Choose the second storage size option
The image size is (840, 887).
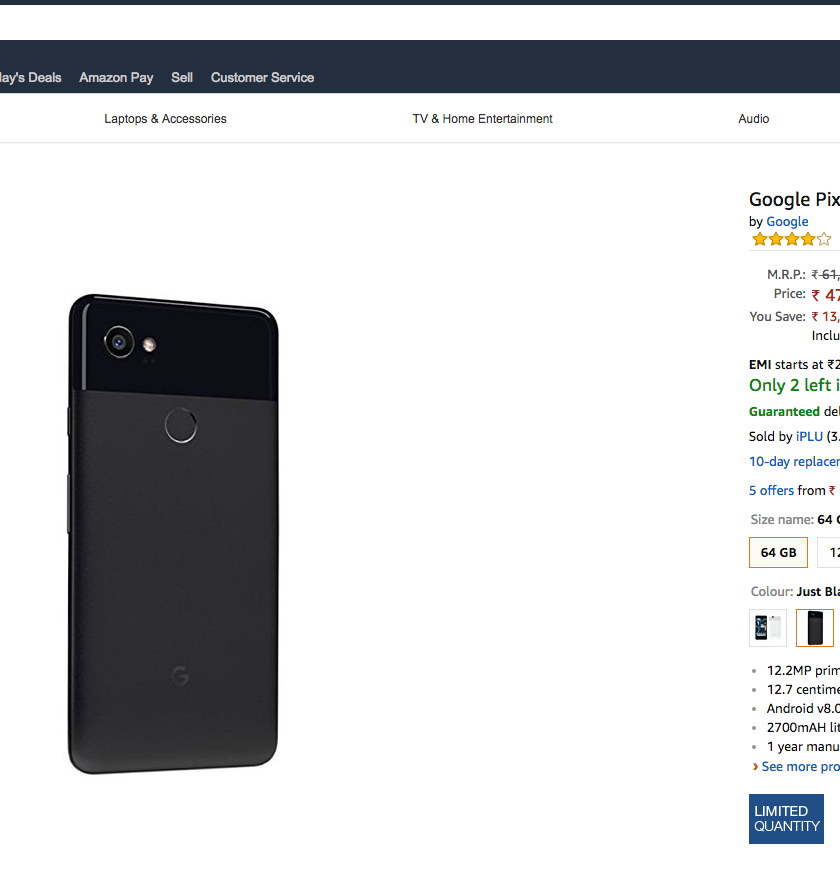(x=830, y=552)
